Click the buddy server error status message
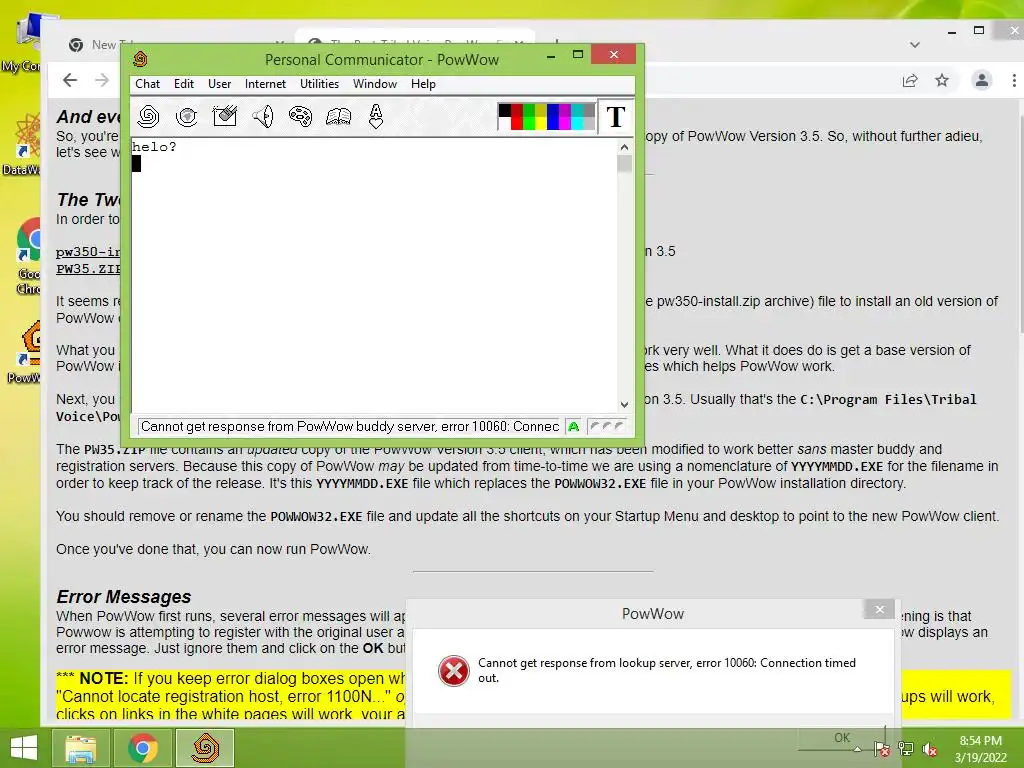 (x=349, y=426)
